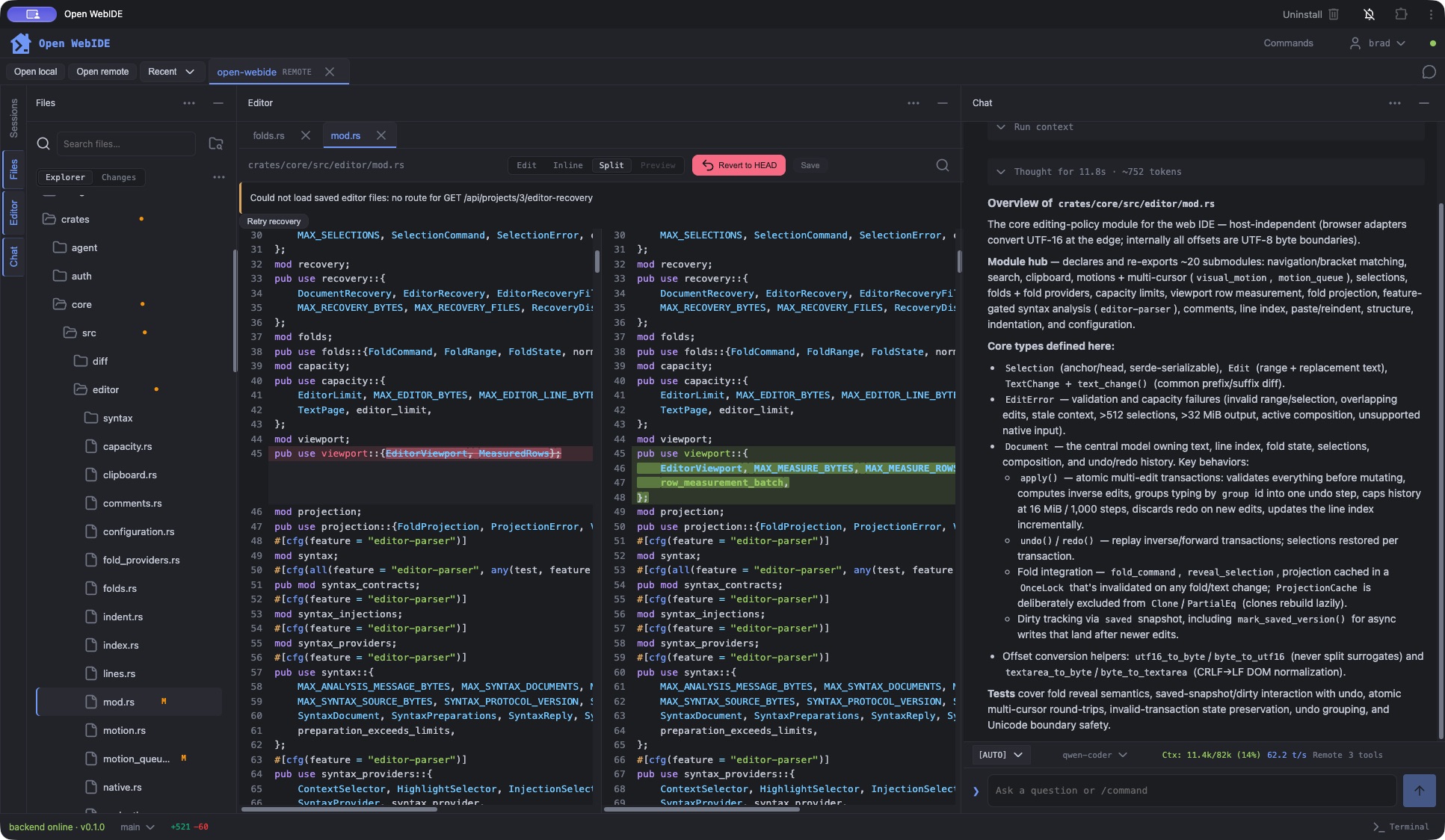Image resolution: width=1445 pixels, height=840 pixels.
Task: Close the folds.rs editor tab
Action: [x=306, y=135]
